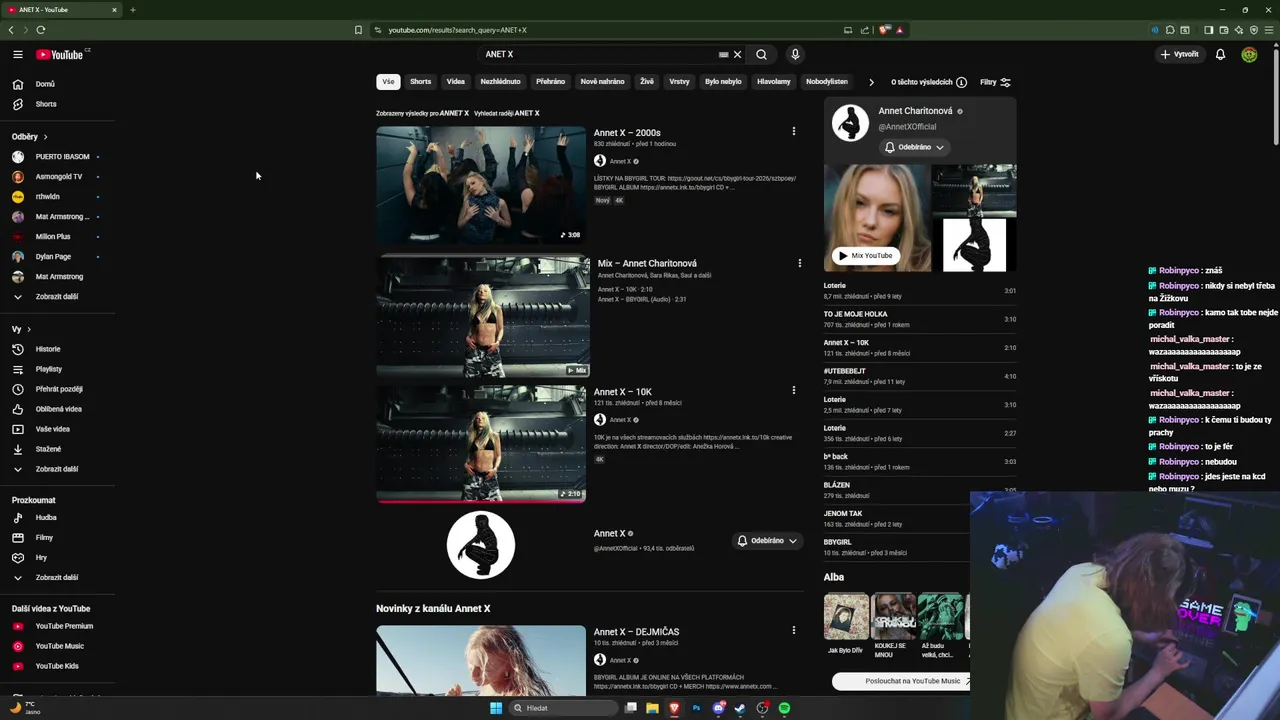The width and height of the screenshot is (1280, 720).
Task: Click the search magnifier button
Action: click(x=761, y=55)
